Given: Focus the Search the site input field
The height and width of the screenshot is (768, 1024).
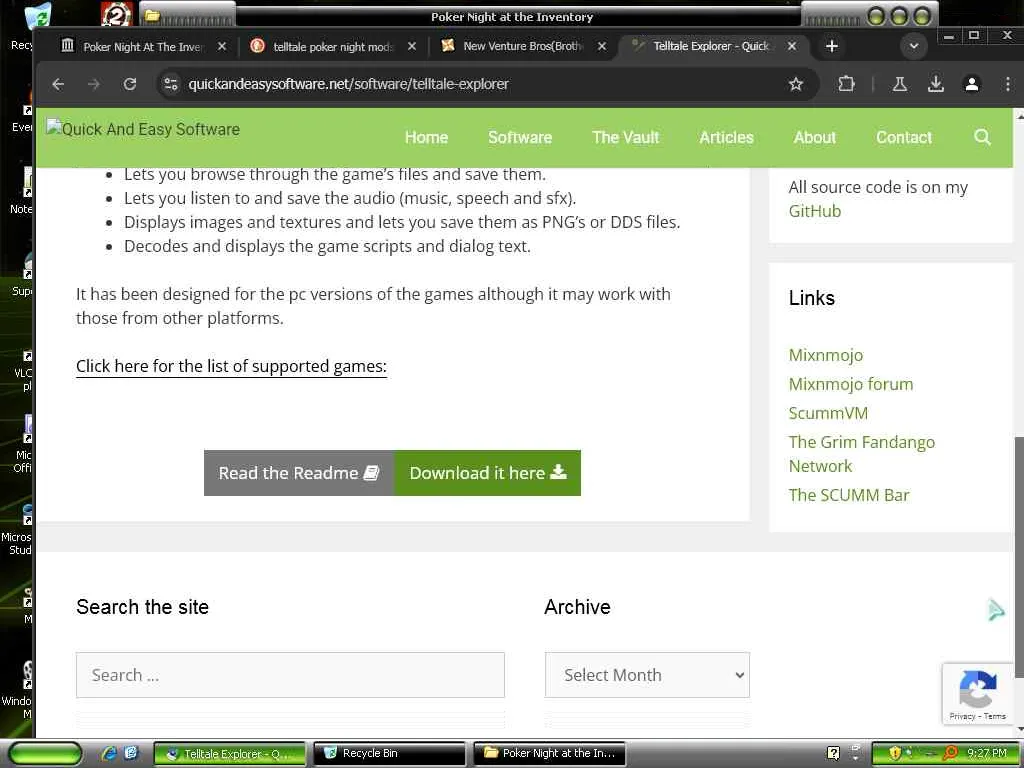Looking at the screenshot, I should tap(290, 675).
